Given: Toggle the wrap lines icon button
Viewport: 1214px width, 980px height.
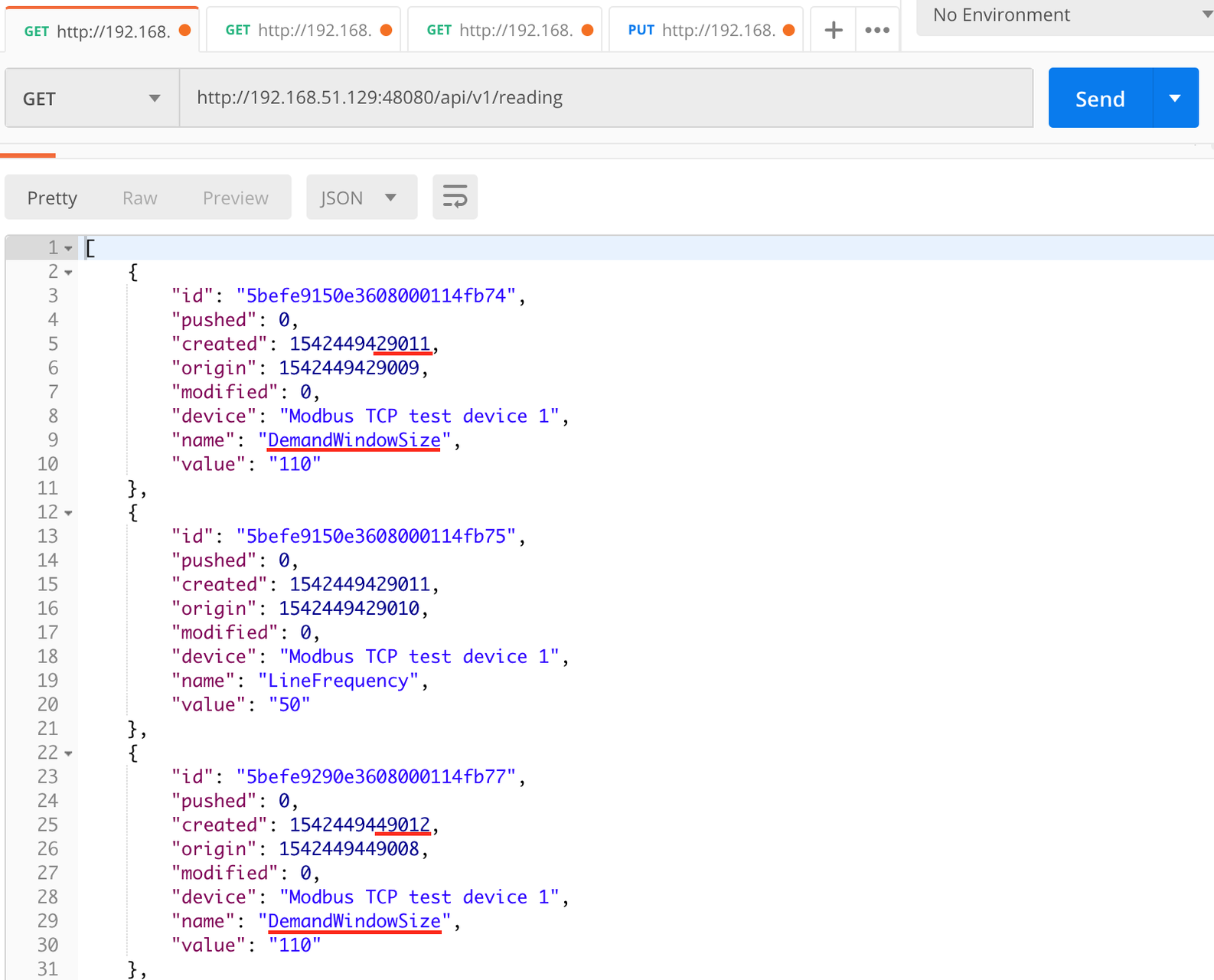Looking at the screenshot, I should [x=455, y=198].
